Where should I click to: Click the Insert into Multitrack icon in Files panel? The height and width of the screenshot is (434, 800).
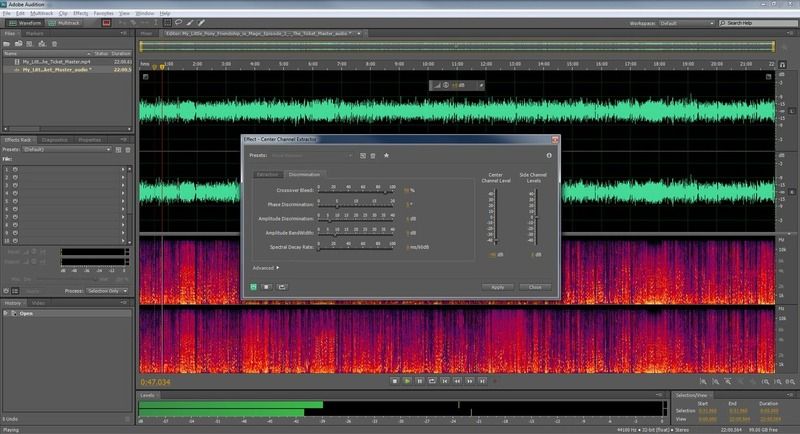42,44
